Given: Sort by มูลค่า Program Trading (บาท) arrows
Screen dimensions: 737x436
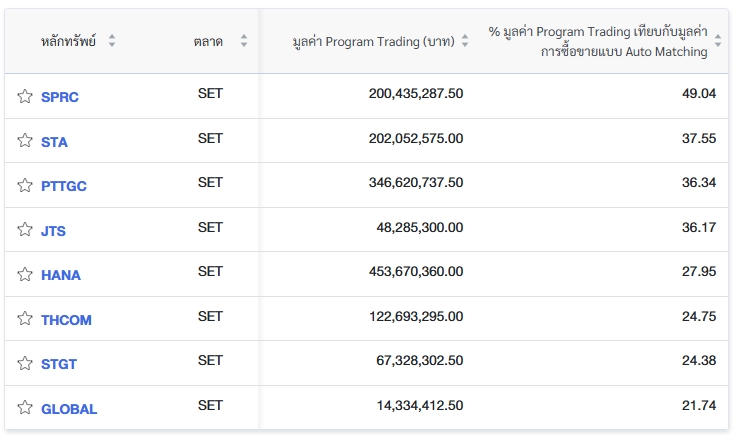Looking at the screenshot, I should tap(464, 41).
